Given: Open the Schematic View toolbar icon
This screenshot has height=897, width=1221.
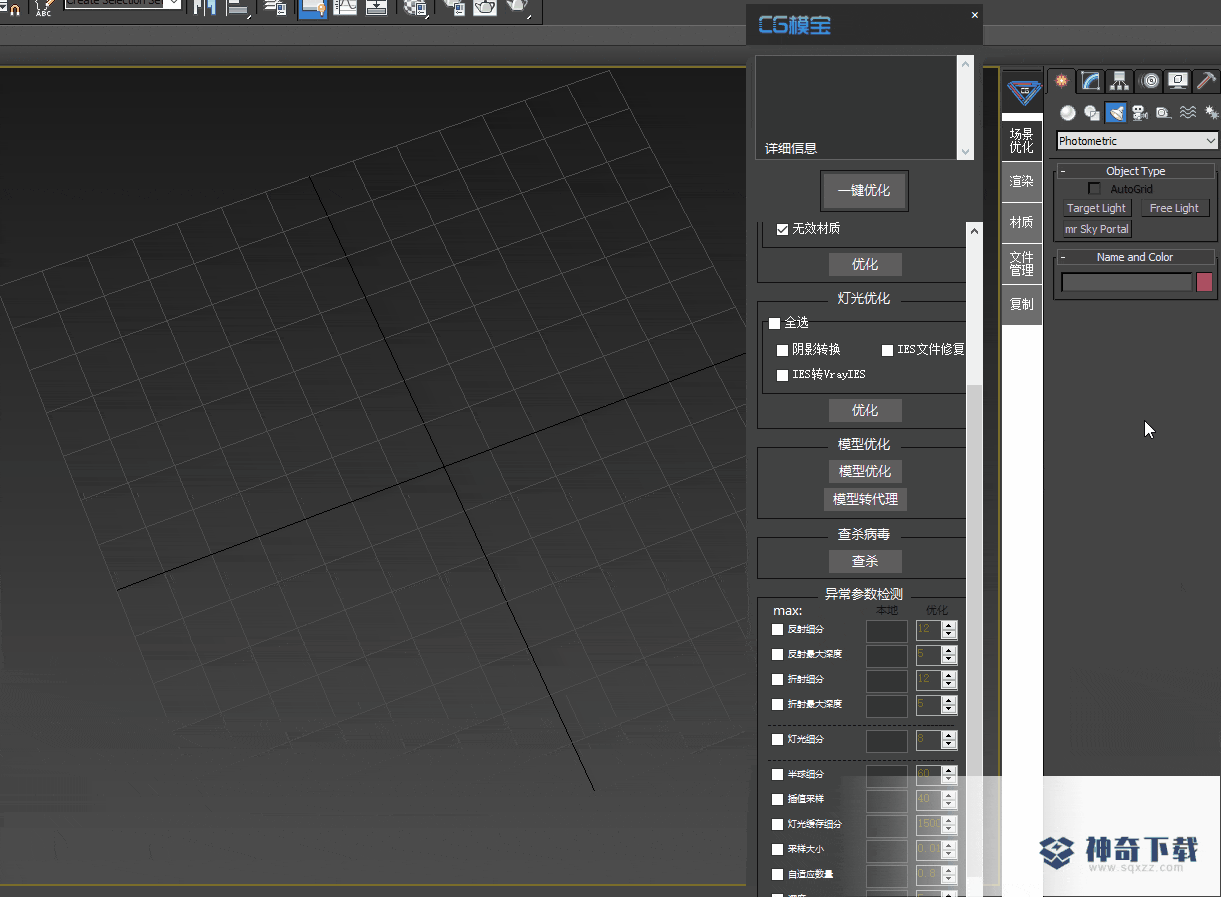Looking at the screenshot, I should [x=377, y=8].
